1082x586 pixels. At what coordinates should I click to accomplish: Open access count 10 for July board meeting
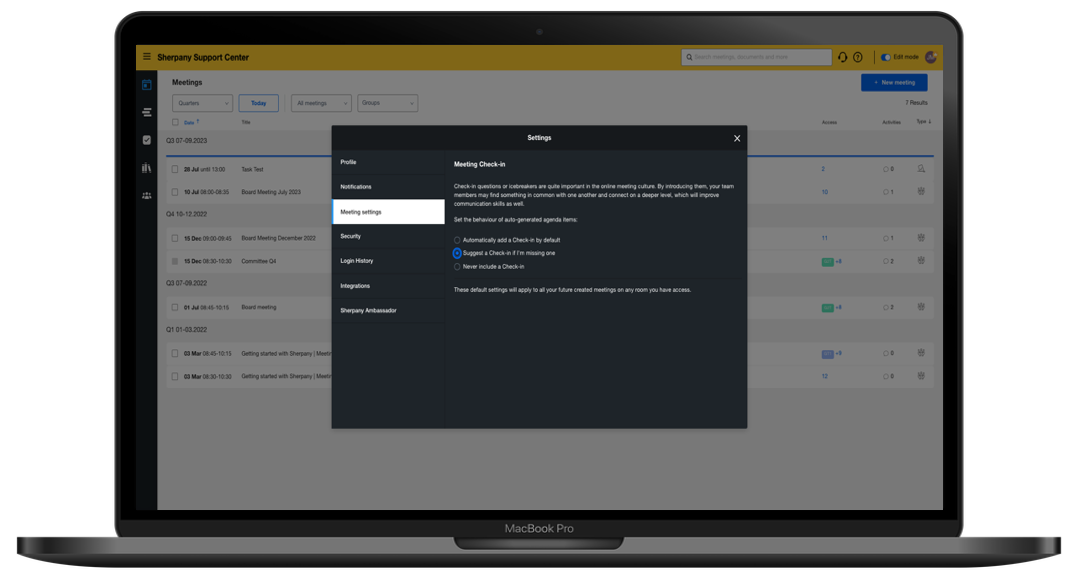click(825, 192)
